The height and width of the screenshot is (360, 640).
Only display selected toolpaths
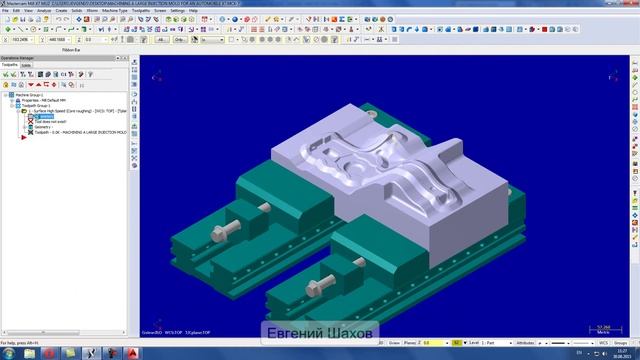click(x=64, y=85)
